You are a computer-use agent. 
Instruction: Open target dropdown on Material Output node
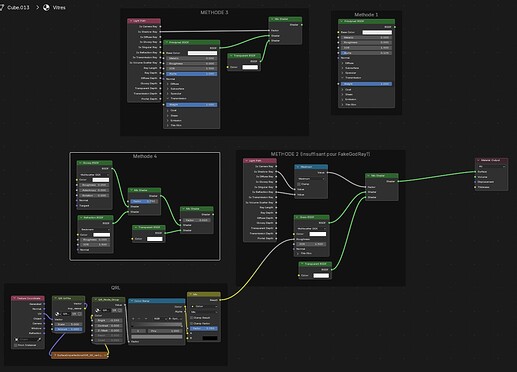pos(492,166)
